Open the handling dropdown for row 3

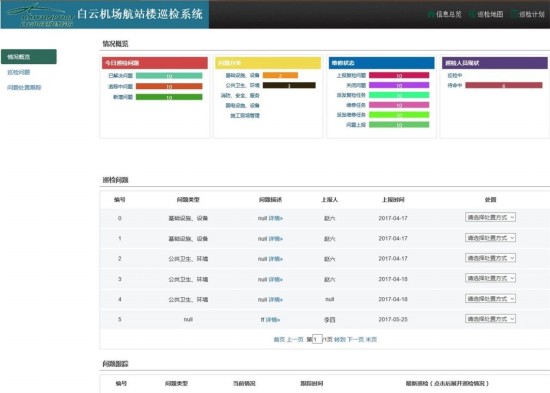pos(490,278)
